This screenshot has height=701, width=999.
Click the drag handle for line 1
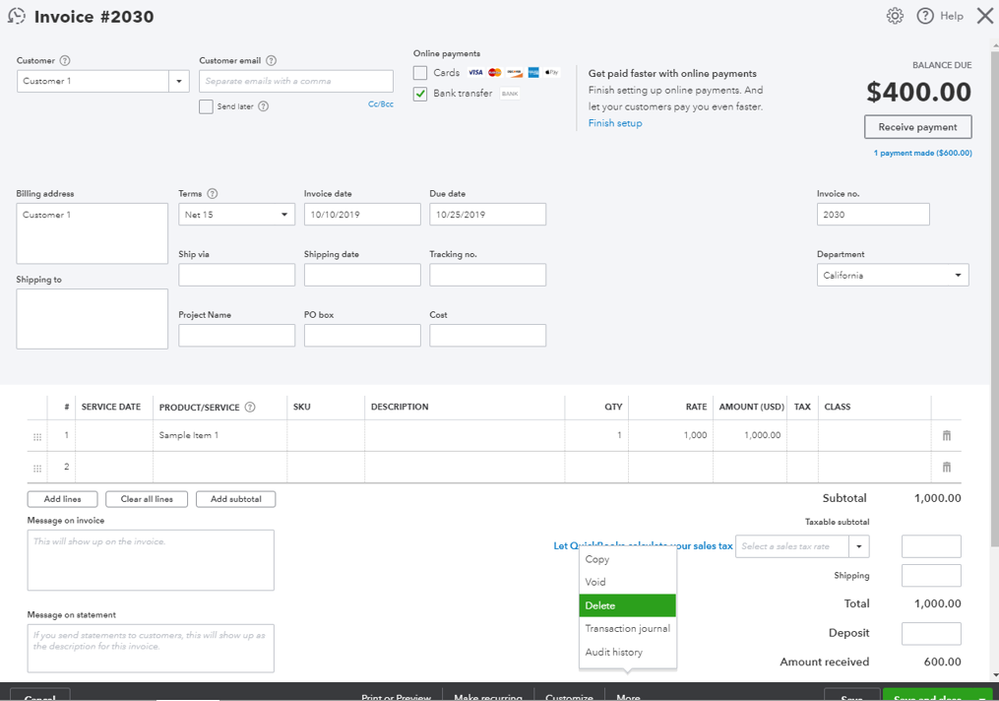38,437
